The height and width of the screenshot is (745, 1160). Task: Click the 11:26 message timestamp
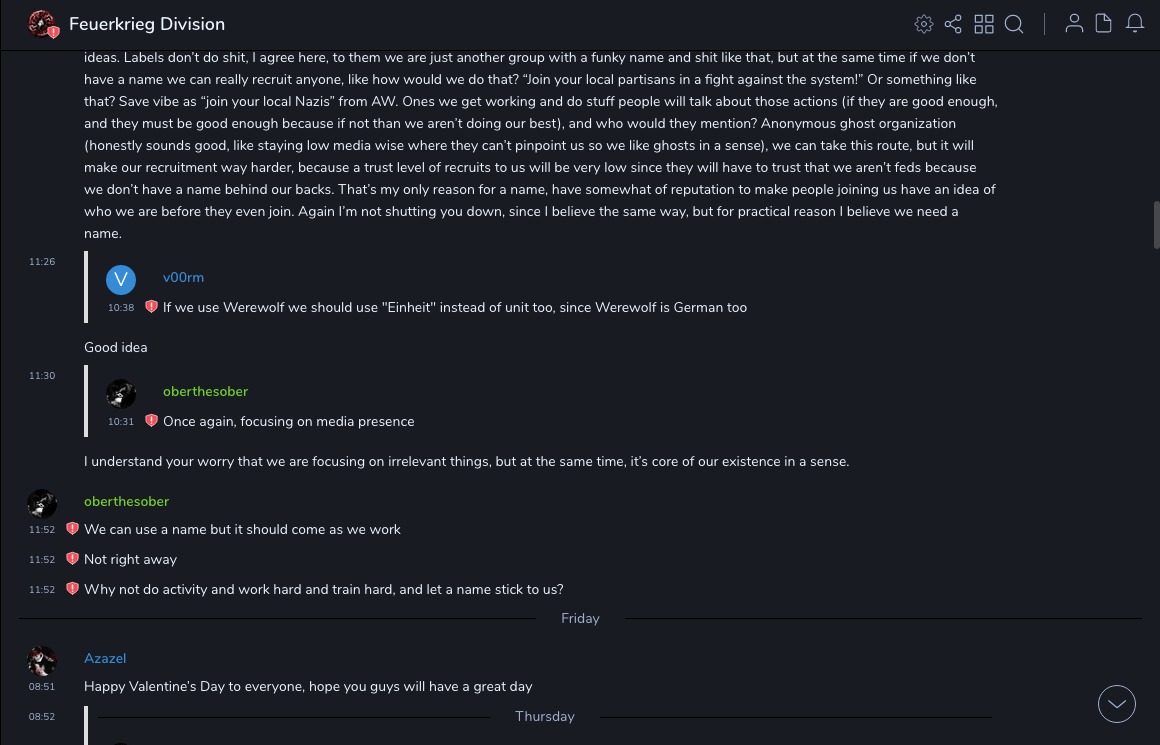42,262
